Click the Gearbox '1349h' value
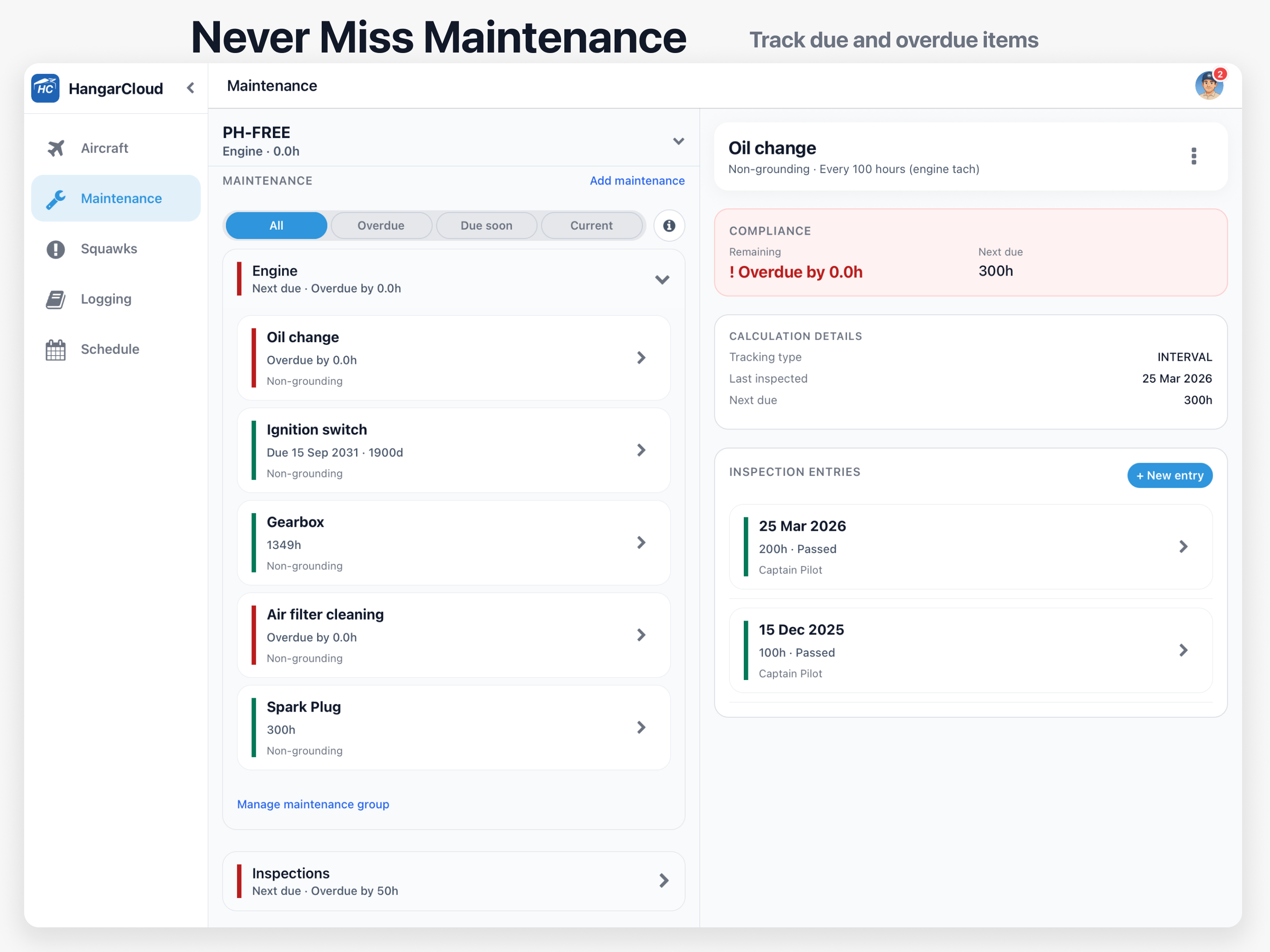Screen dimensions: 1270x952 pyautogui.click(x=284, y=545)
